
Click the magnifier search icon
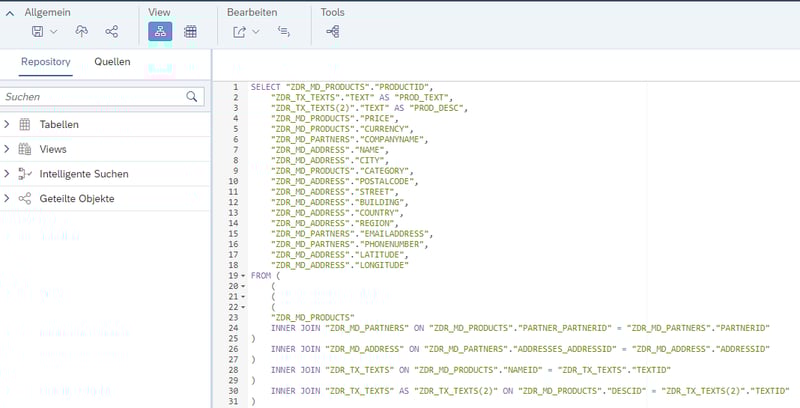(192, 96)
